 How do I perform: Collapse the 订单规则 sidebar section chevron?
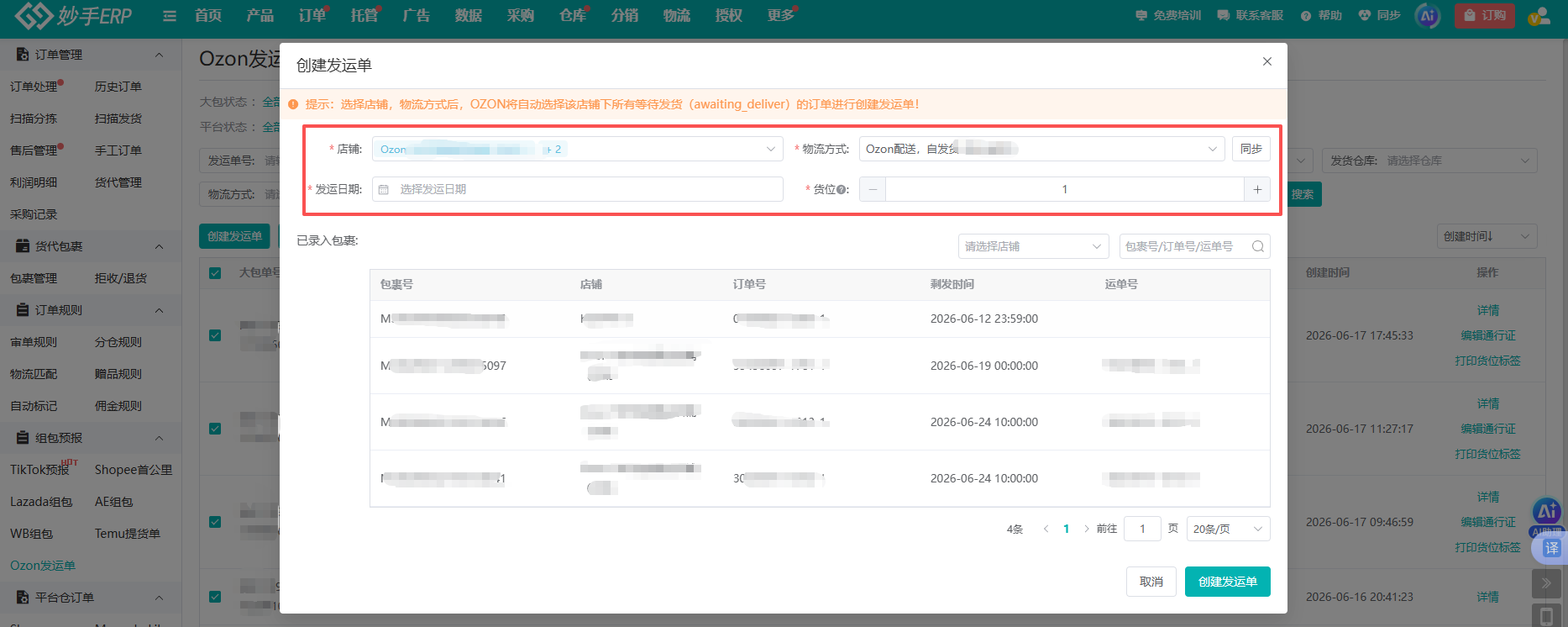[x=160, y=310]
